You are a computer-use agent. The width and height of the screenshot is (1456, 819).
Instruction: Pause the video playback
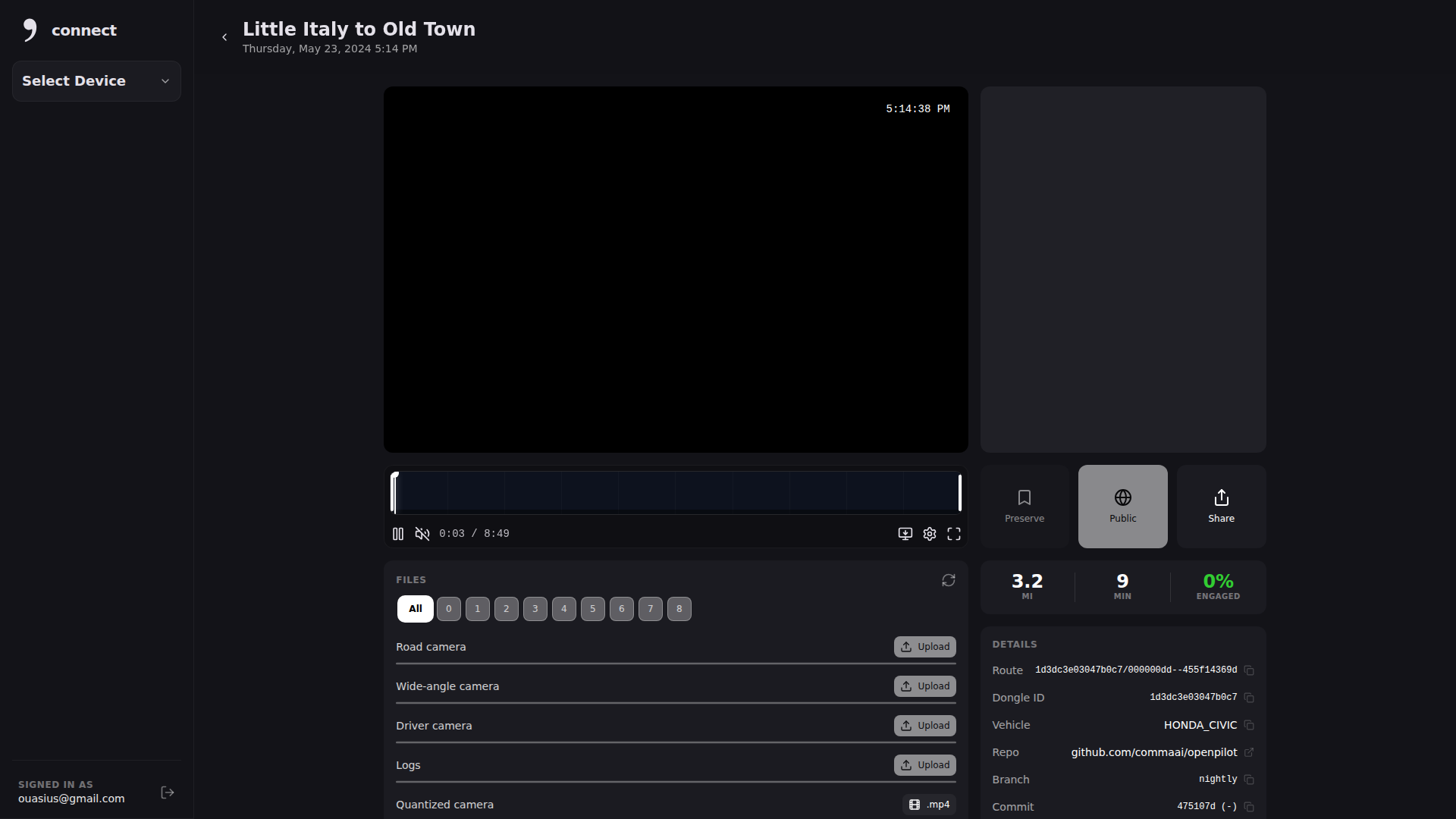tap(398, 534)
